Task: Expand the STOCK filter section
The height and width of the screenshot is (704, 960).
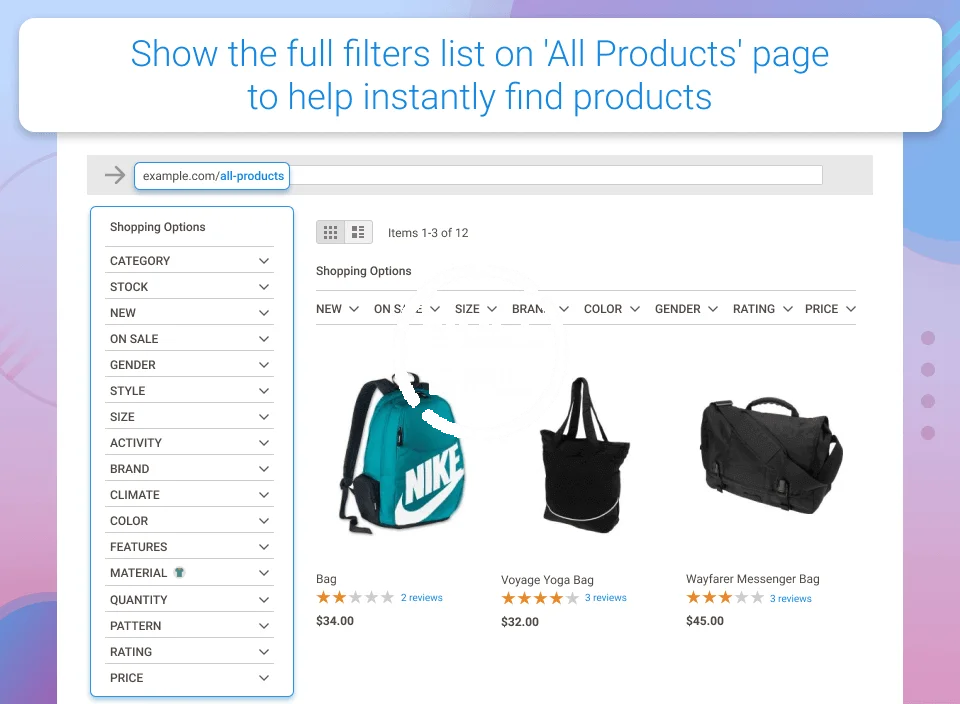Action: pyautogui.click(x=189, y=286)
